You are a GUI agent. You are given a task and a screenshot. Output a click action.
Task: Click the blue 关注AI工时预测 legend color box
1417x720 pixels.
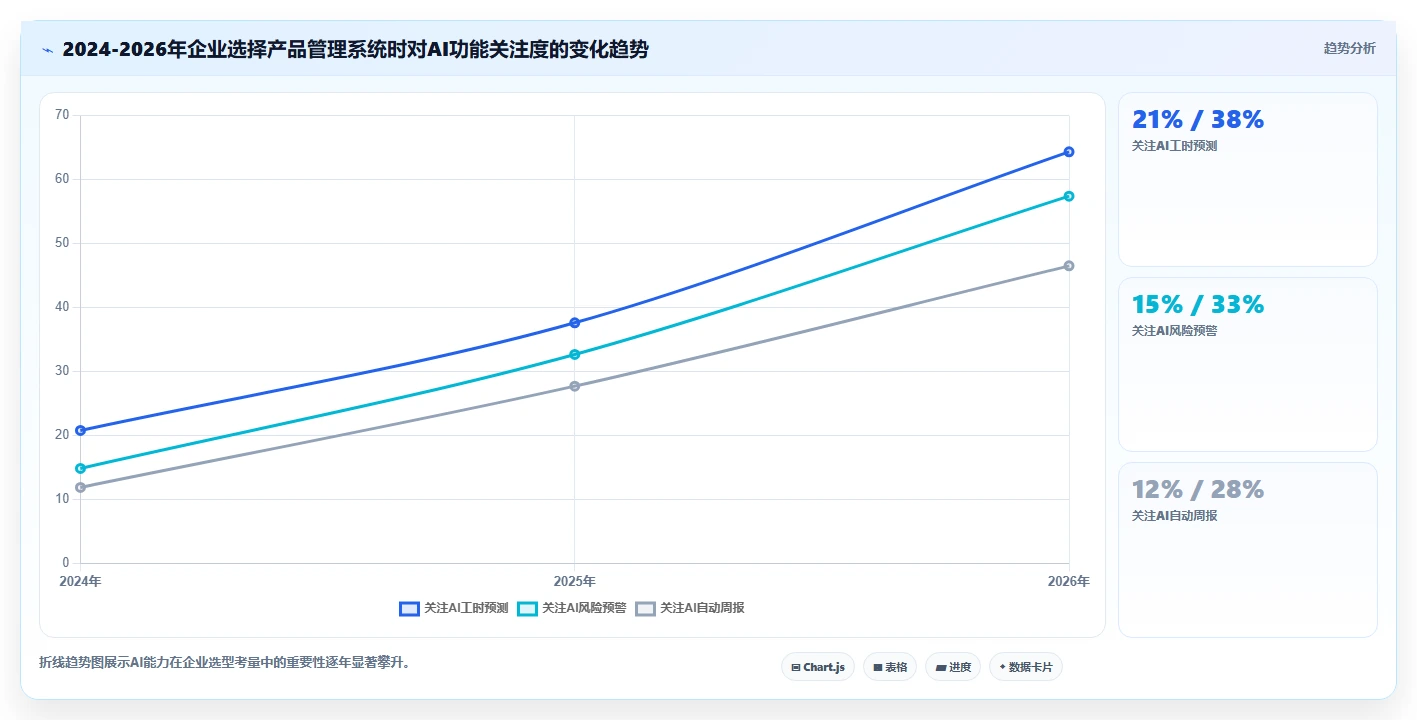409,608
